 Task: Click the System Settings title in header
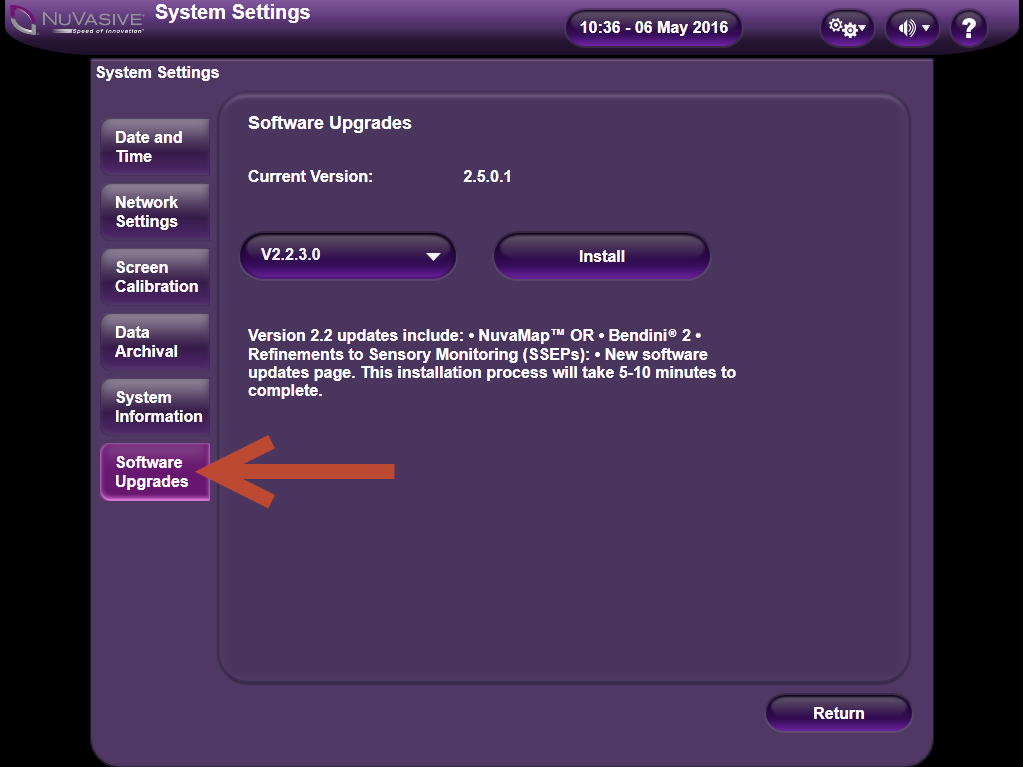(x=233, y=12)
